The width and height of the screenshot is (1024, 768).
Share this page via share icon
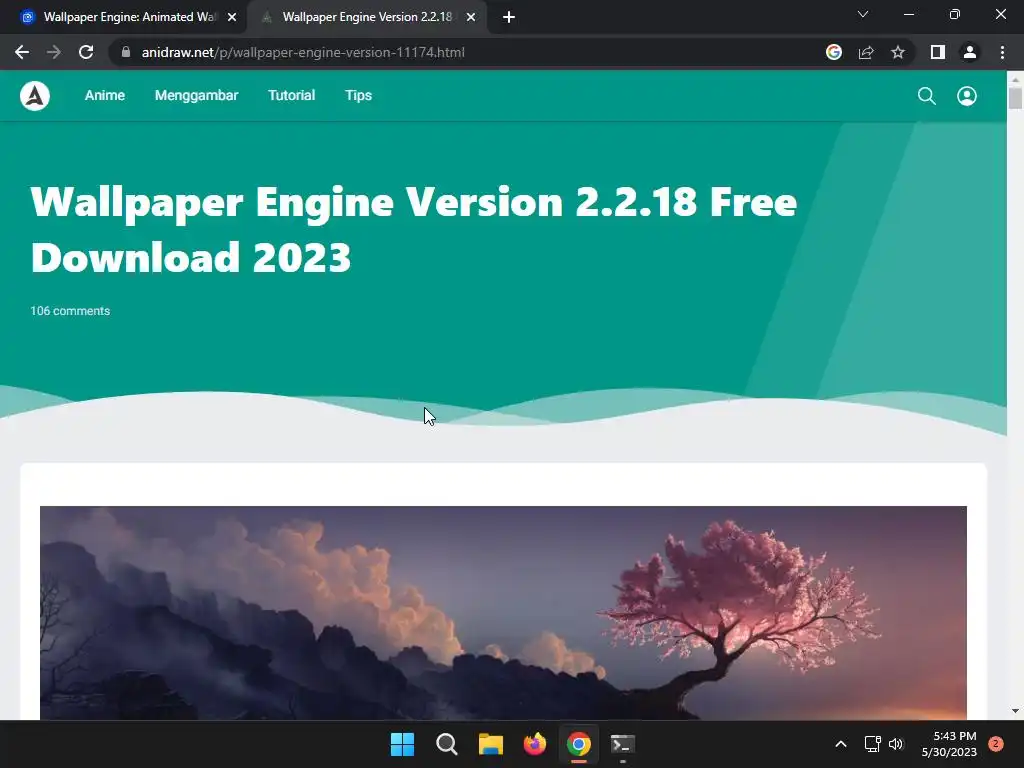tap(866, 52)
